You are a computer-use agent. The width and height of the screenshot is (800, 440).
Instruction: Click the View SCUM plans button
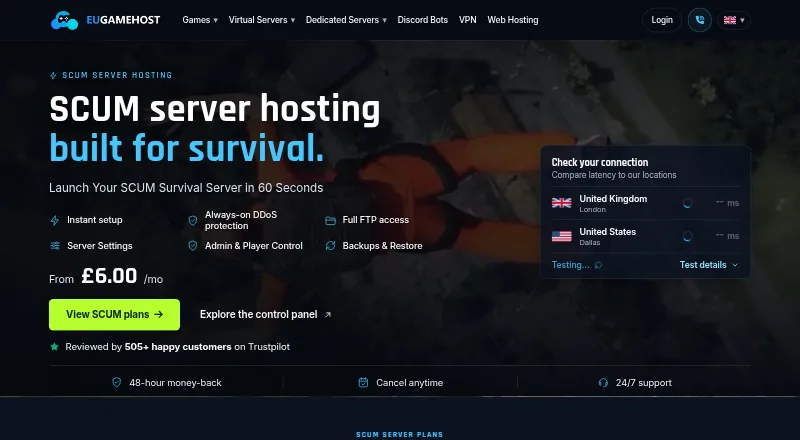114,314
